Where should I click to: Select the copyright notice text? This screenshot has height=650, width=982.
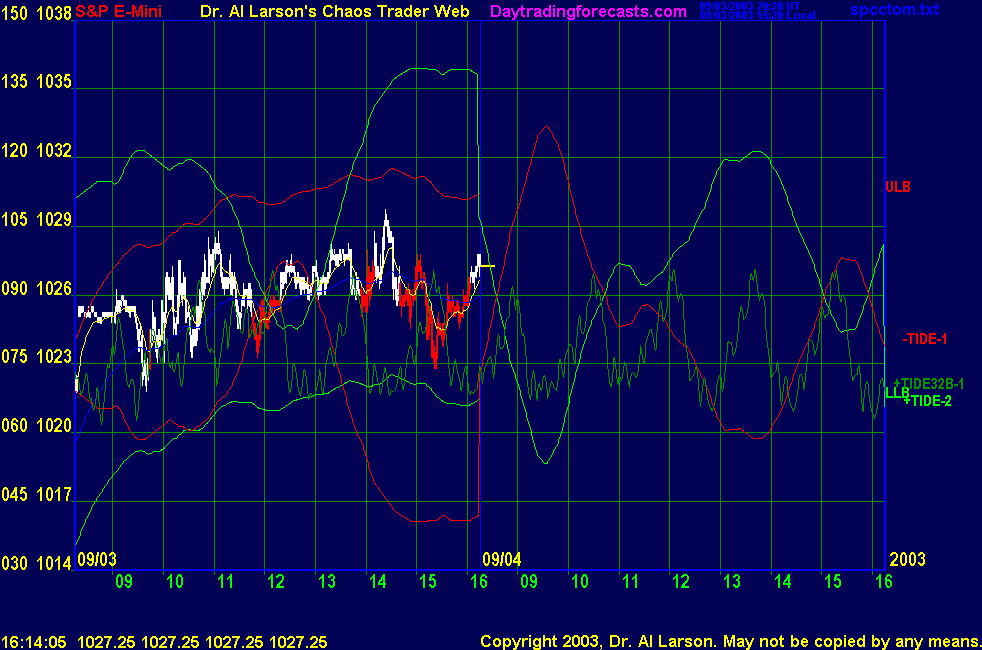728,640
